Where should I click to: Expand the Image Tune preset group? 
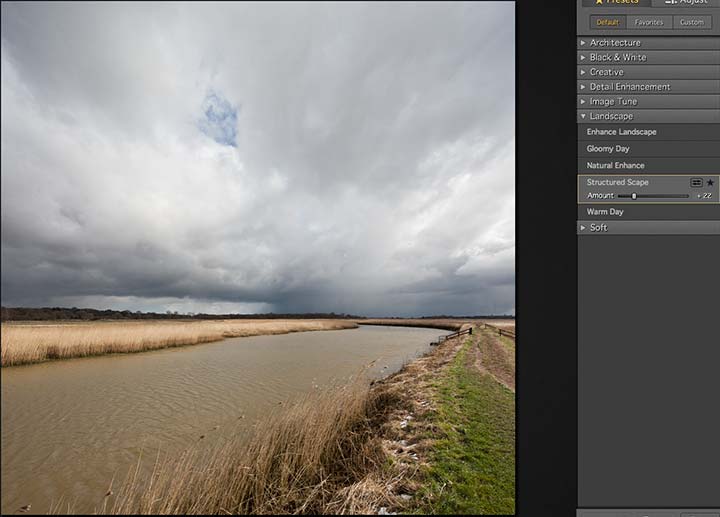point(648,101)
